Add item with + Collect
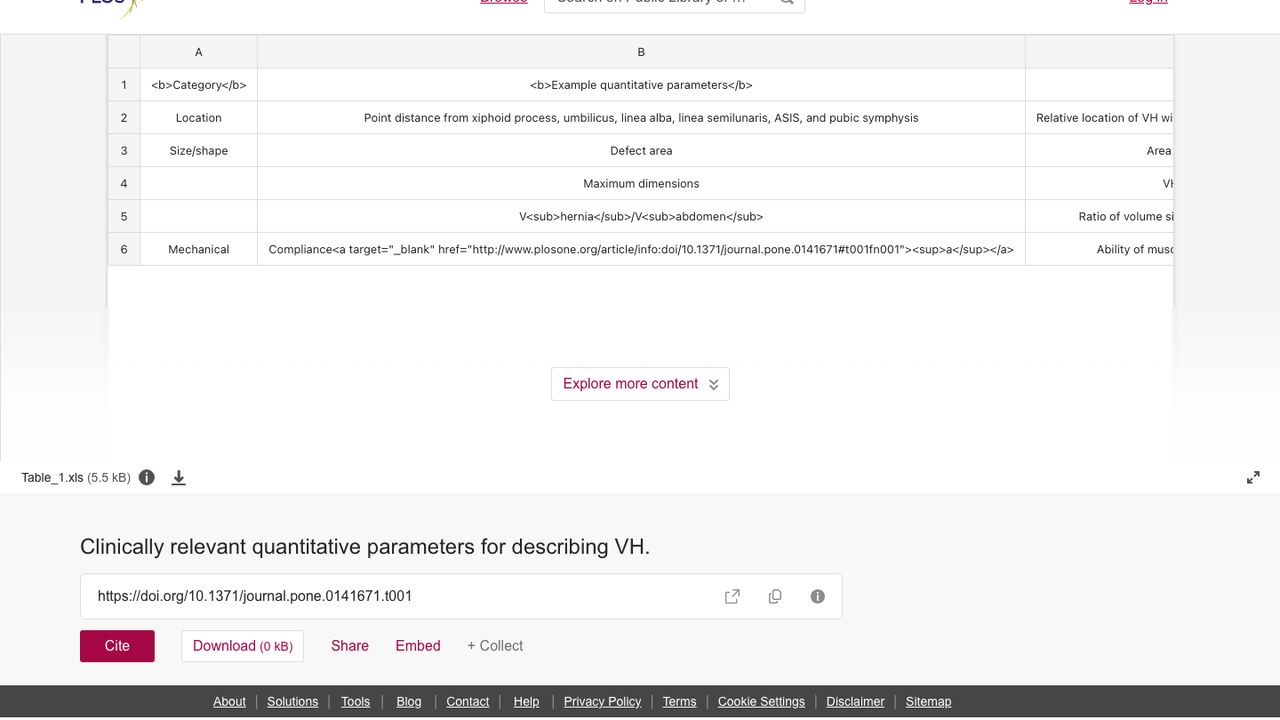 pyautogui.click(x=495, y=646)
